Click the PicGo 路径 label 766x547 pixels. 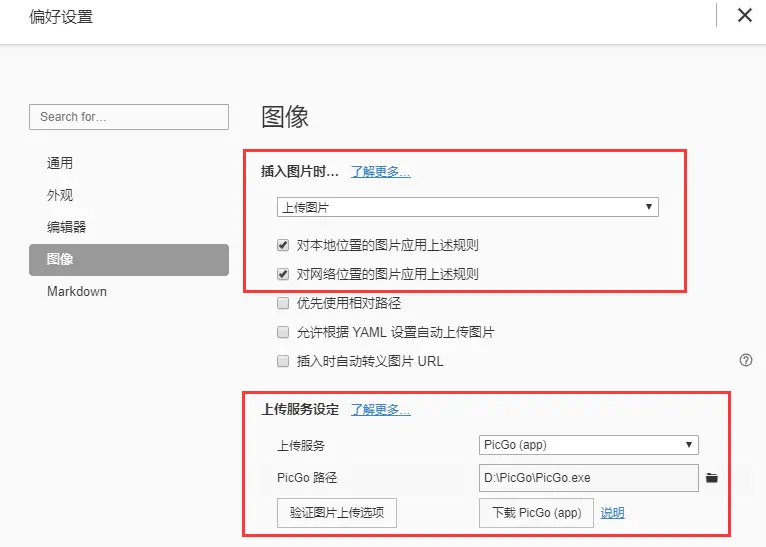click(x=307, y=478)
